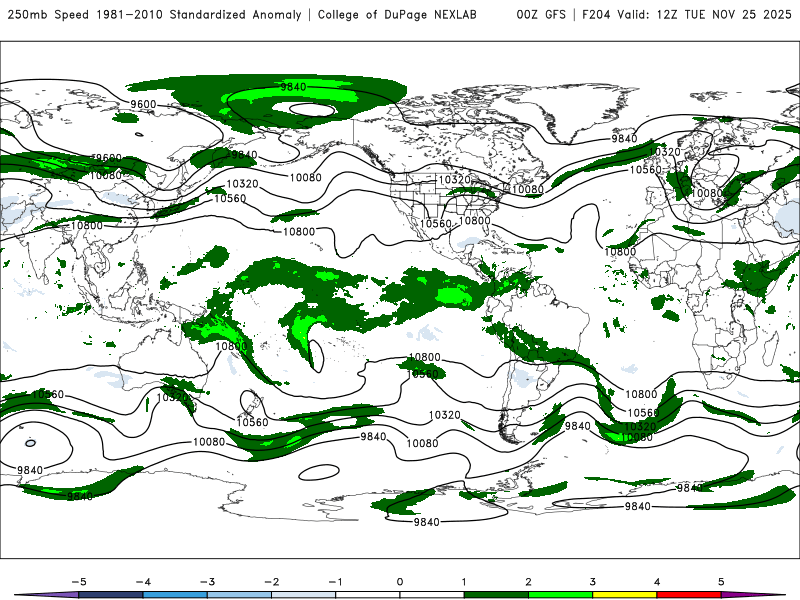Click the dark green colorbar segment between 1 and 2
800x600 pixels.
point(496,595)
